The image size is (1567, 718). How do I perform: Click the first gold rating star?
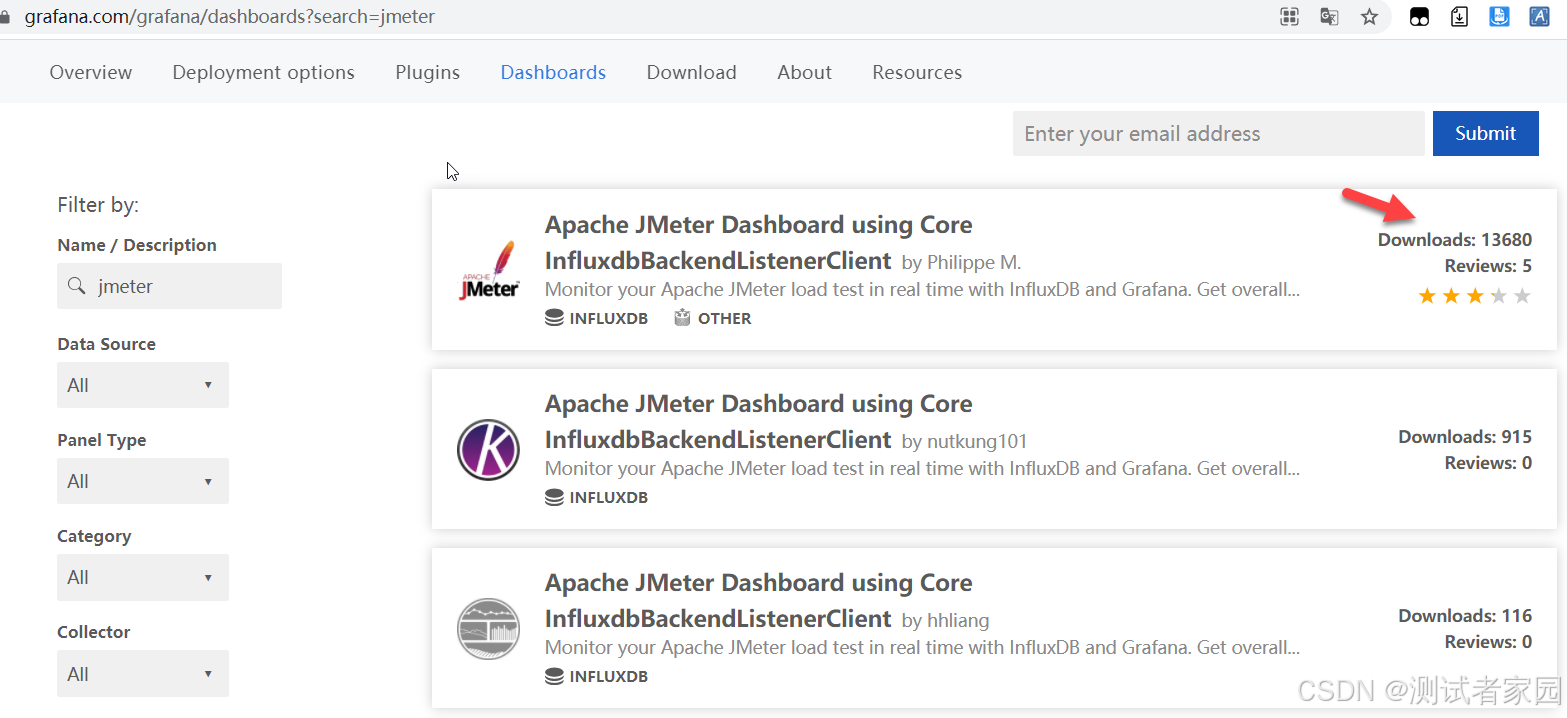pyautogui.click(x=1427, y=296)
